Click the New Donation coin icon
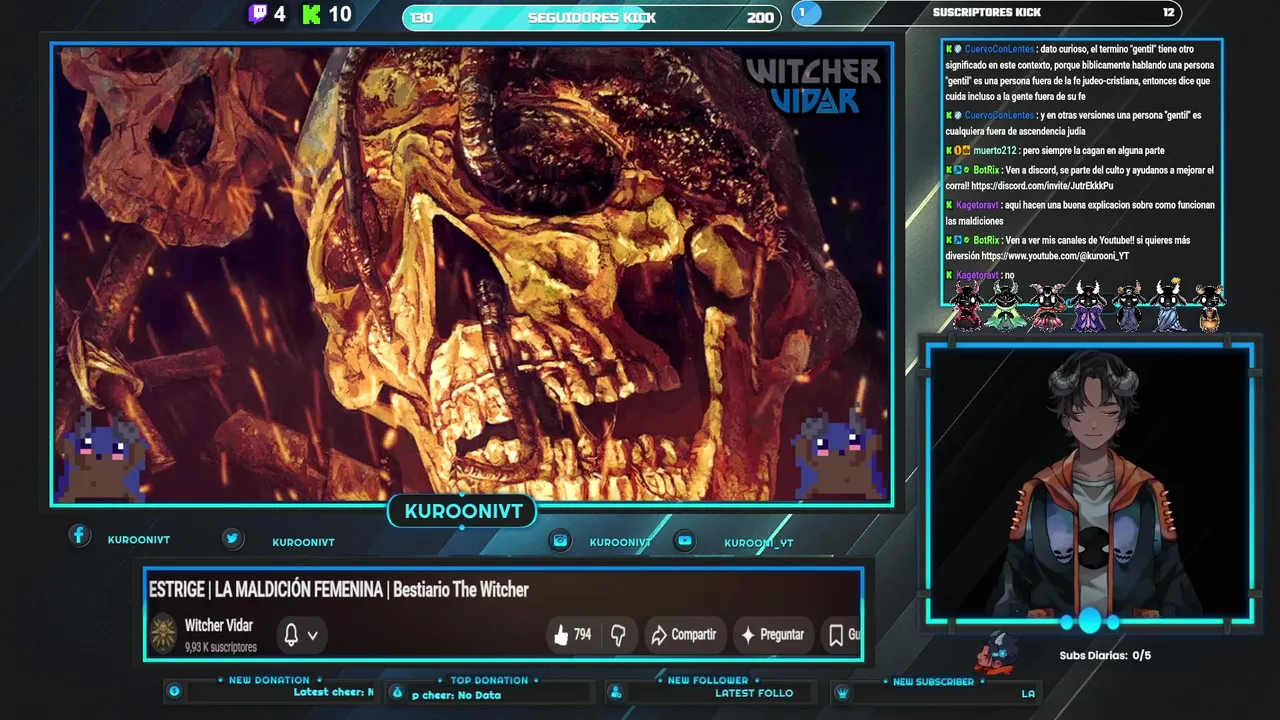The width and height of the screenshot is (1280, 720). click(174, 691)
